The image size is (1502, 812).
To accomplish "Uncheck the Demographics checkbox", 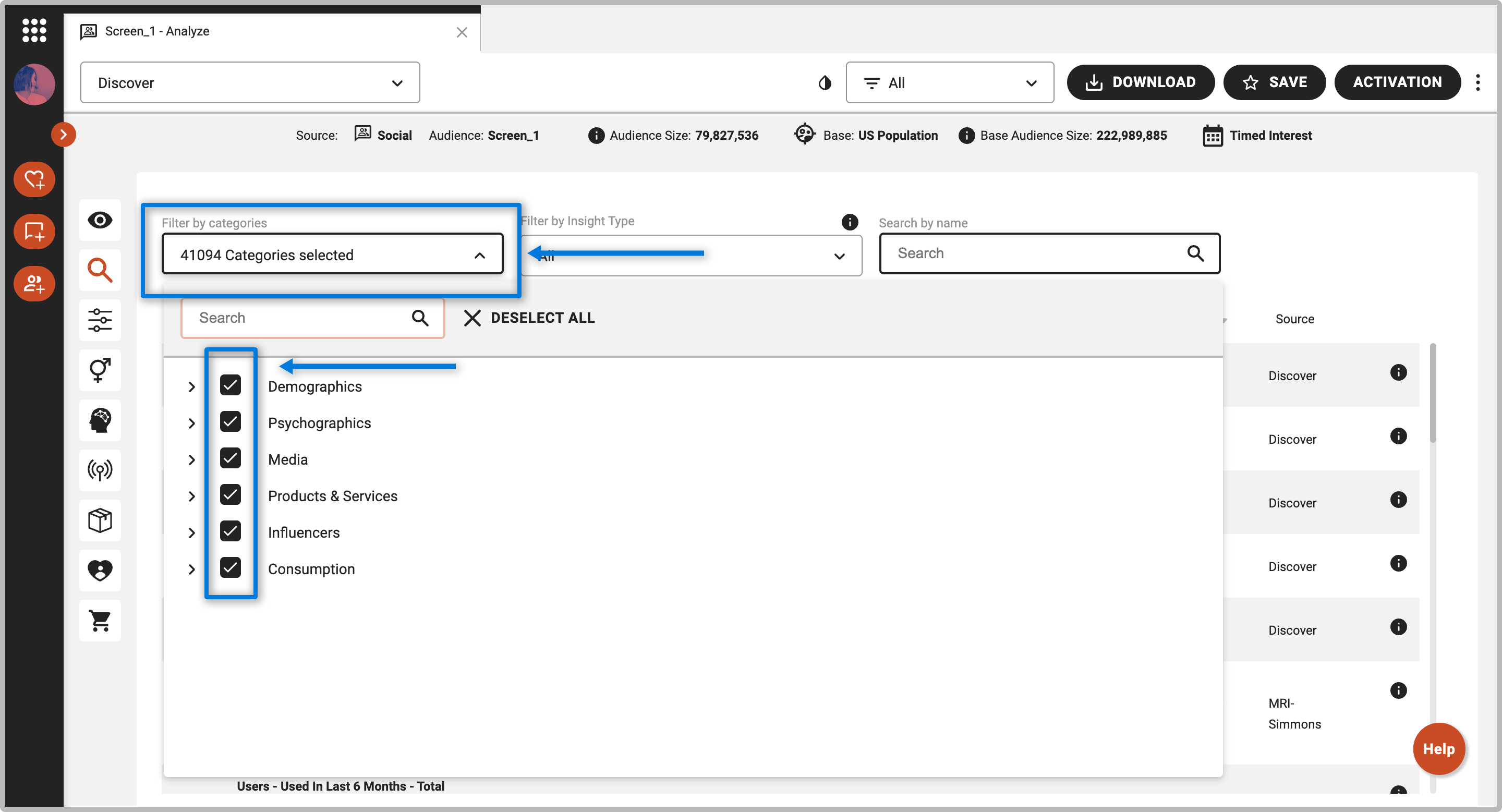I will [231, 385].
